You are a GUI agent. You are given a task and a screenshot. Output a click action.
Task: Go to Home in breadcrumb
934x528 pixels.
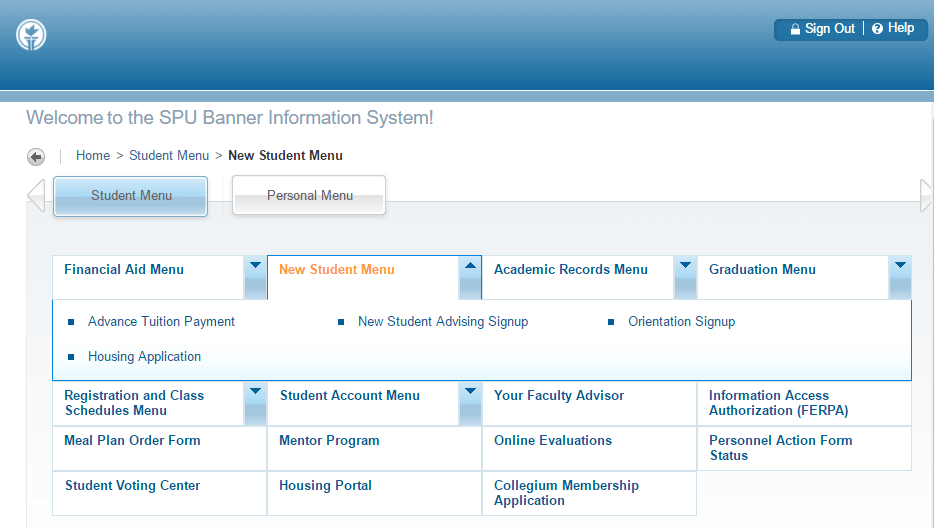pyautogui.click(x=93, y=156)
